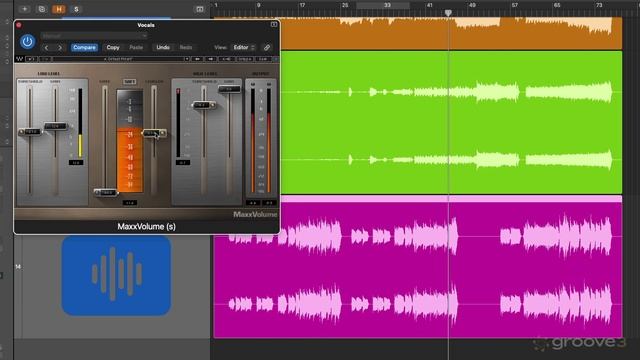Click the Waves logo icon in the toolbar
Viewport: 640px width, 360px height.
pyautogui.click(x=19, y=59)
